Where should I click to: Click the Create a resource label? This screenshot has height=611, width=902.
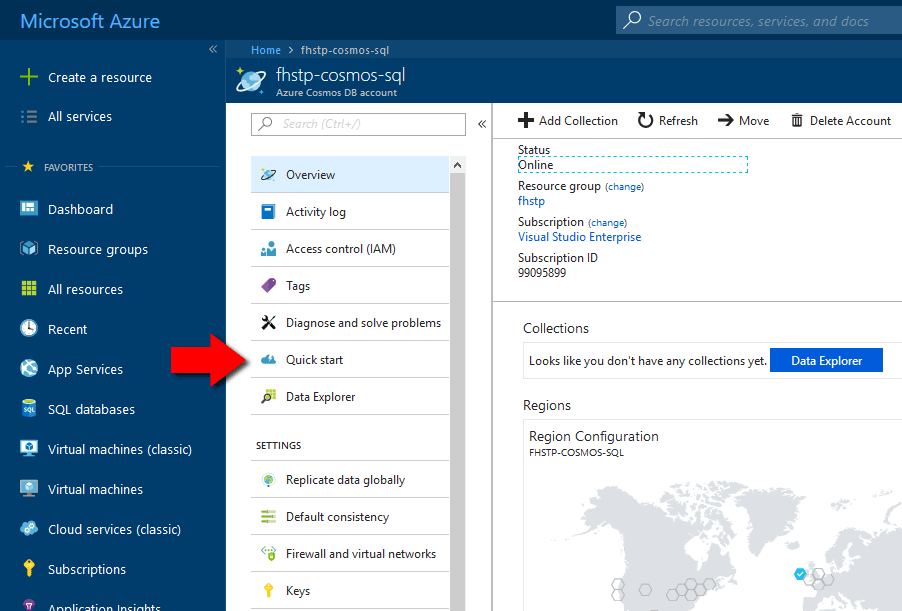pyautogui.click(x=100, y=78)
